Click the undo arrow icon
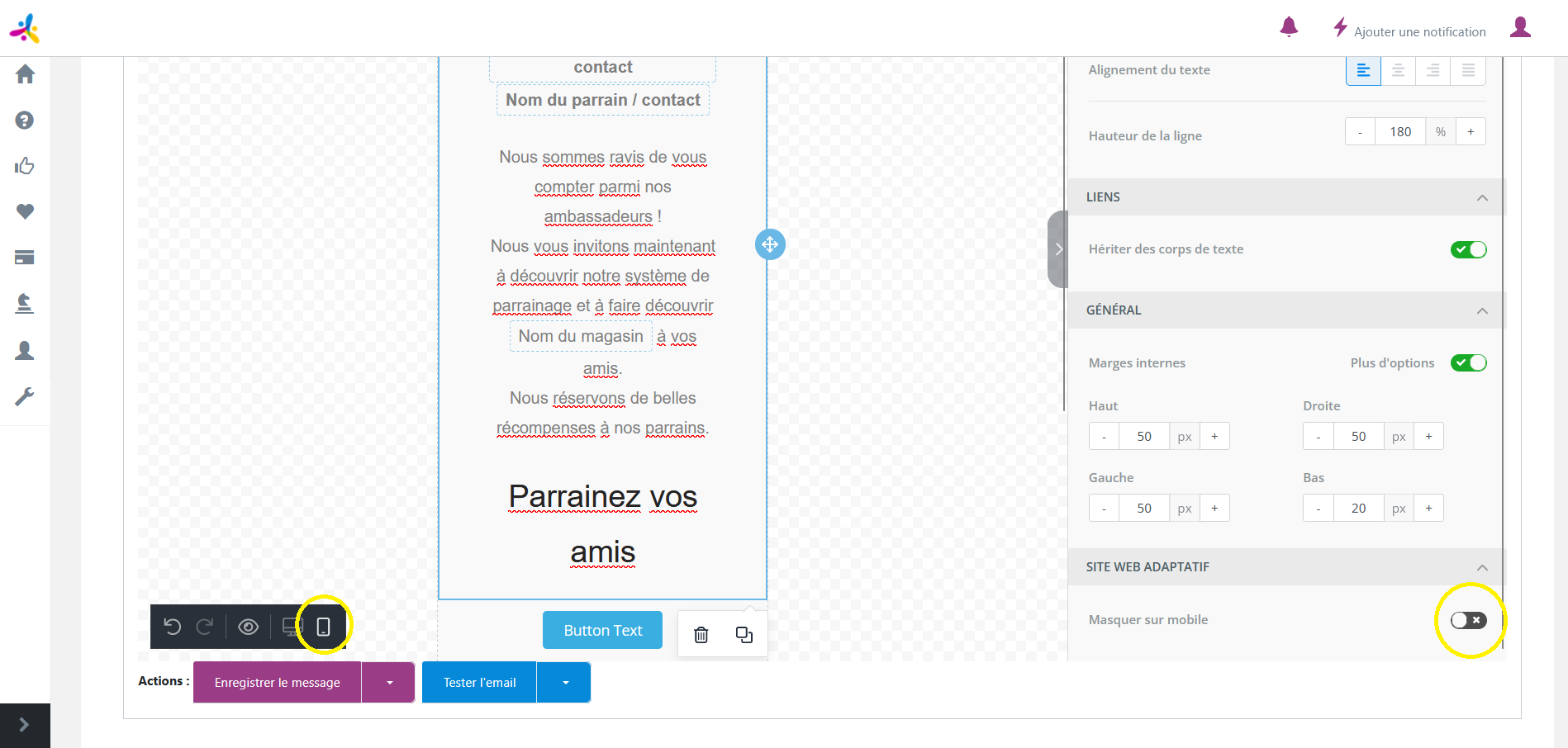Screen dimensions: 1568x748 coord(173,627)
